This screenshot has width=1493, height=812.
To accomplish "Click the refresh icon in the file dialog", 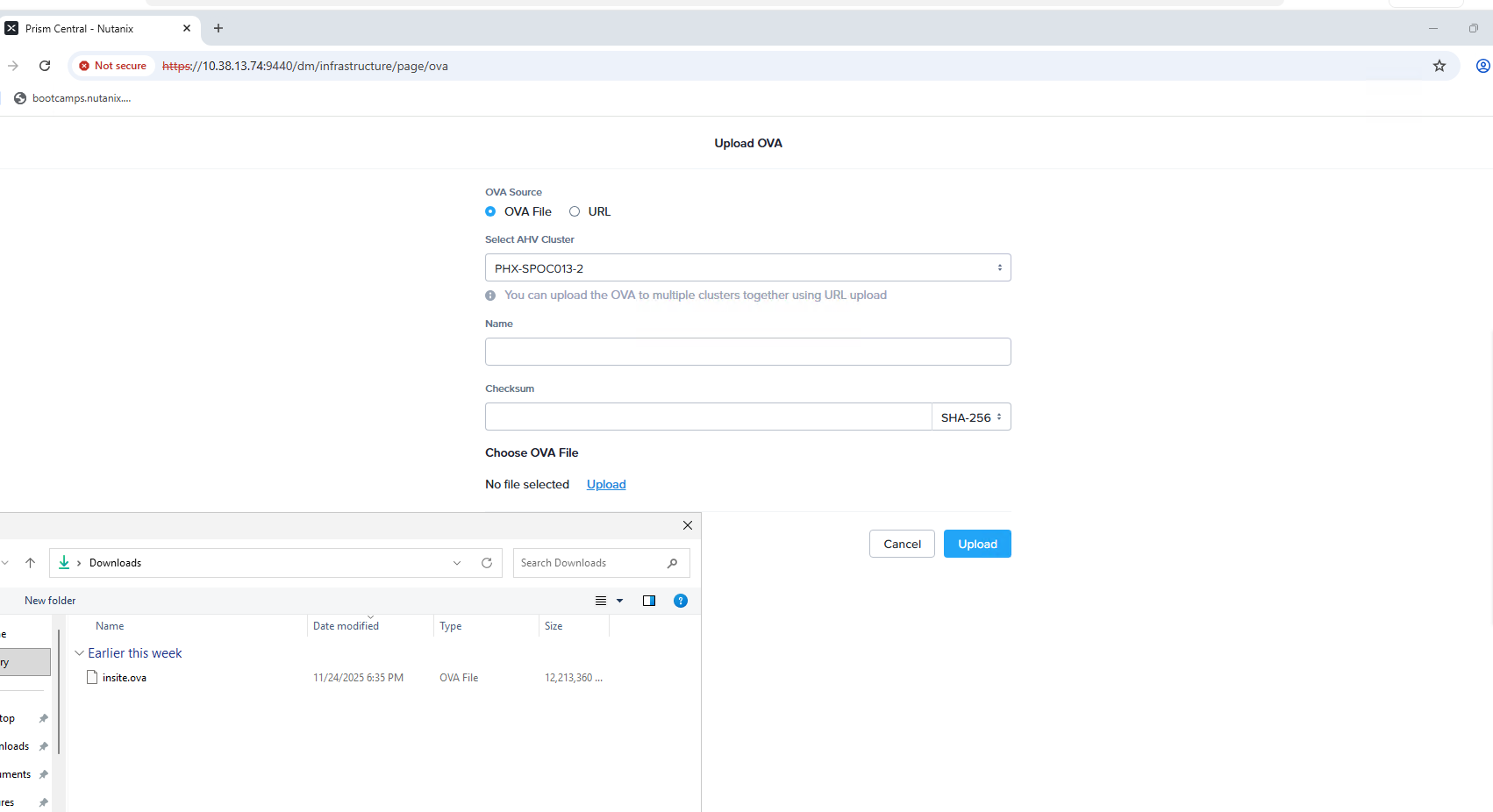I will pyautogui.click(x=487, y=562).
